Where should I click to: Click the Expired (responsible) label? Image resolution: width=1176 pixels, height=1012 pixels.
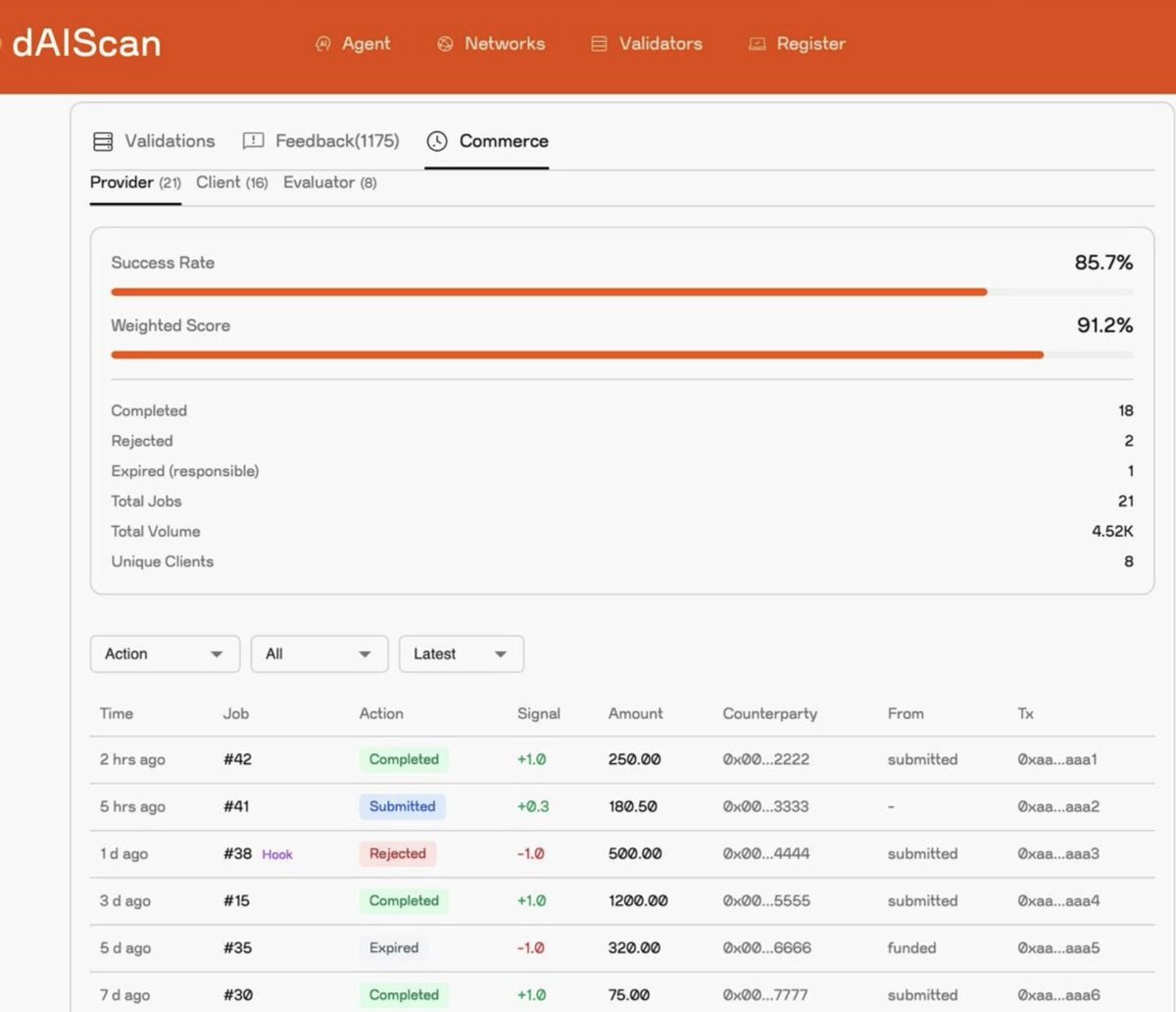click(185, 471)
